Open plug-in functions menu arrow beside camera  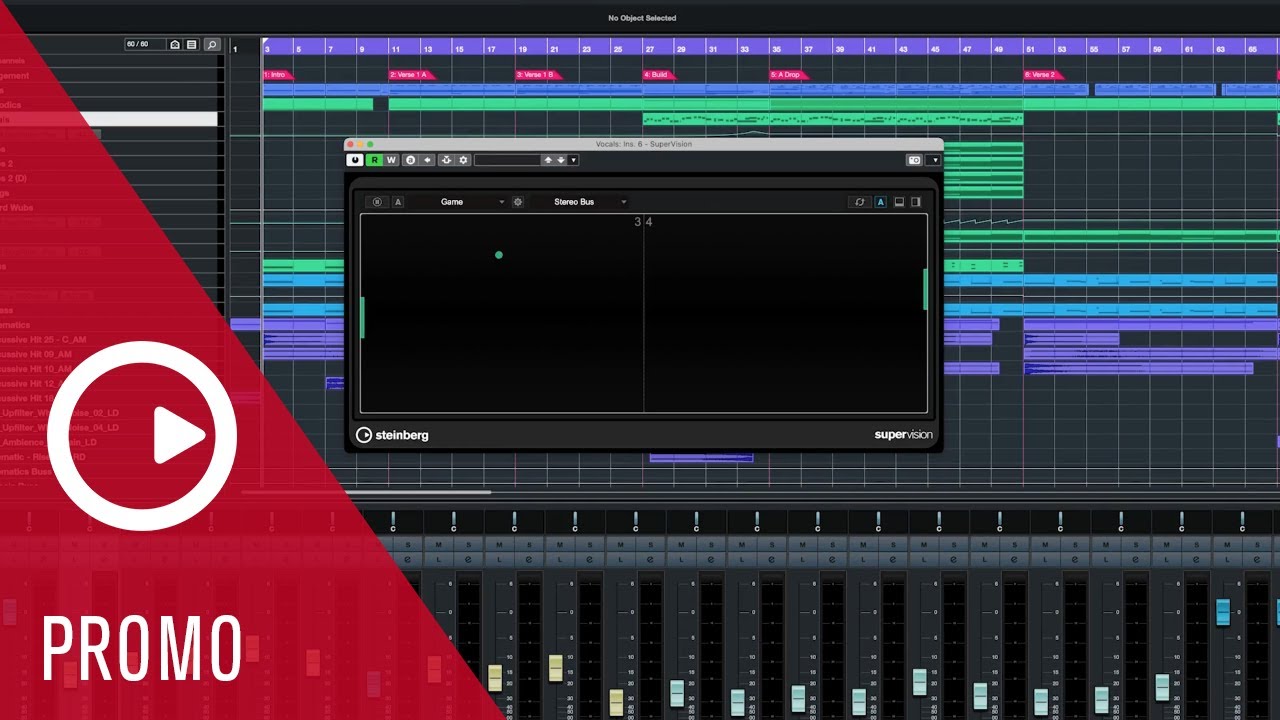pos(934,160)
